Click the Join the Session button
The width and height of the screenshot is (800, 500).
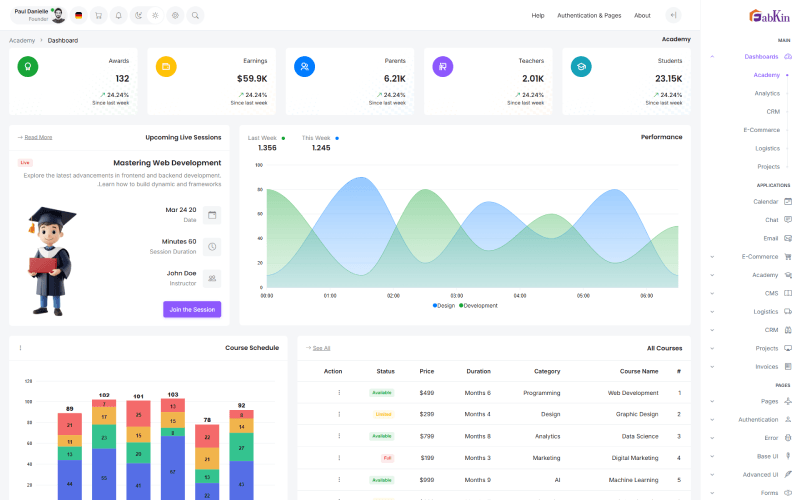[192, 310]
